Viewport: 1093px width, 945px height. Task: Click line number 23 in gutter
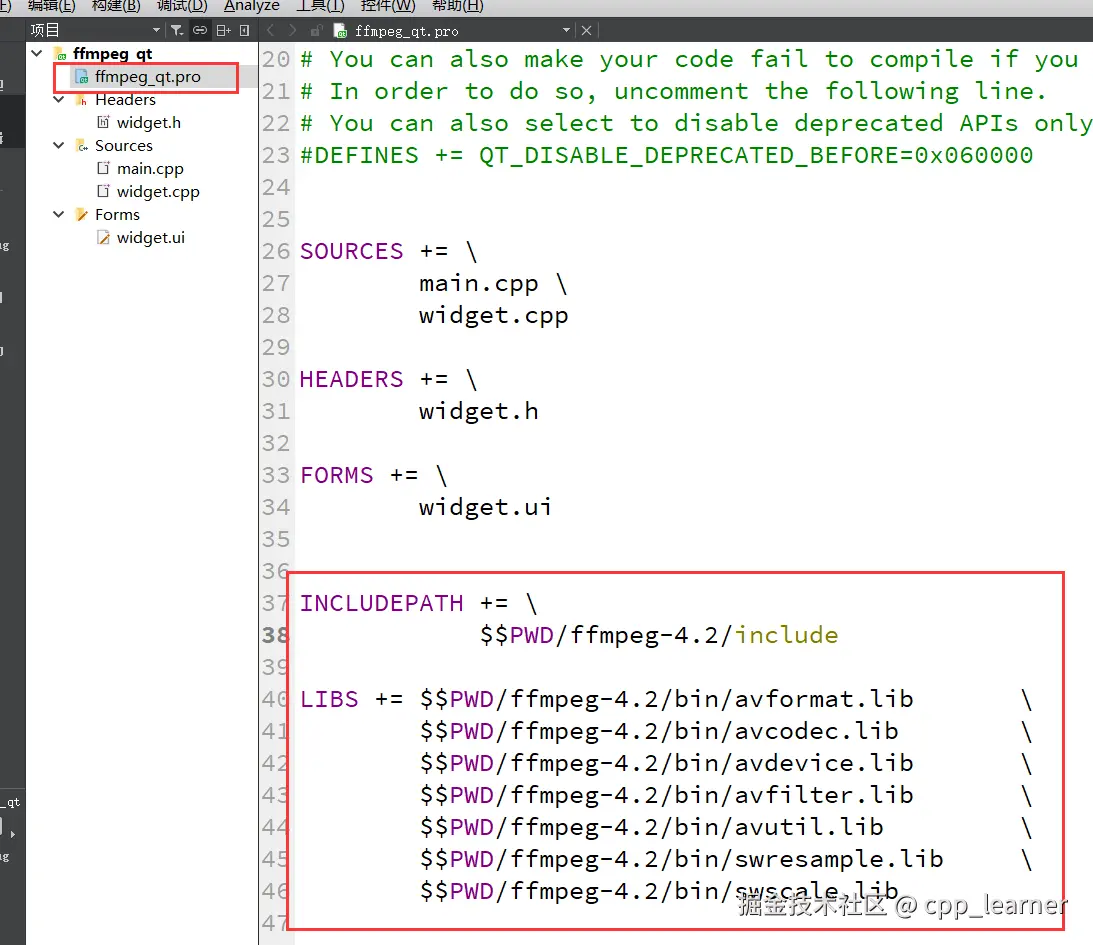click(275, 155)
